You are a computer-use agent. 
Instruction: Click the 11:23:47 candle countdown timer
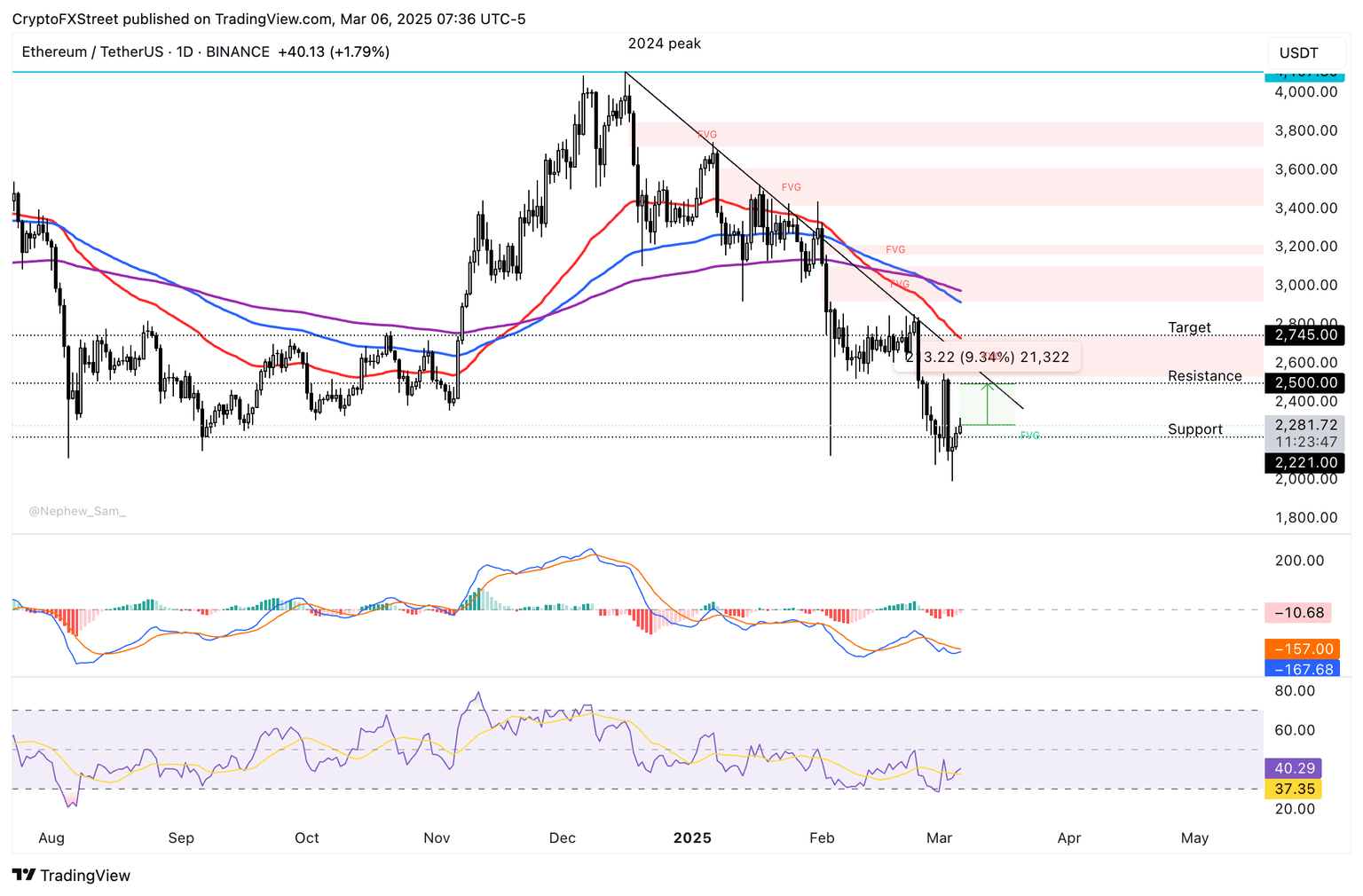pyautogui.click(x=1304, y=442)
